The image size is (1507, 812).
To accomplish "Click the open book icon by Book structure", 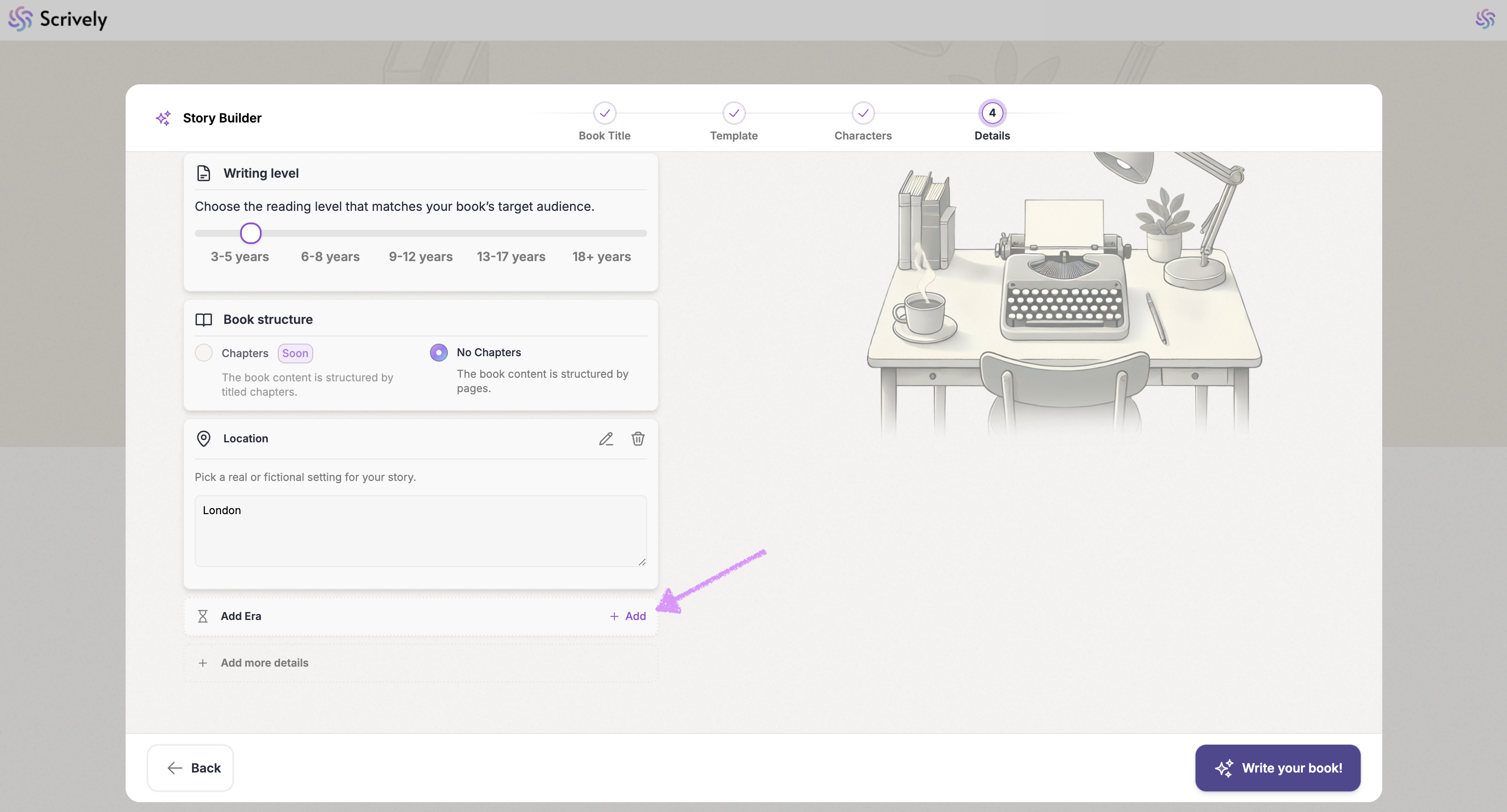I will 203,319.
